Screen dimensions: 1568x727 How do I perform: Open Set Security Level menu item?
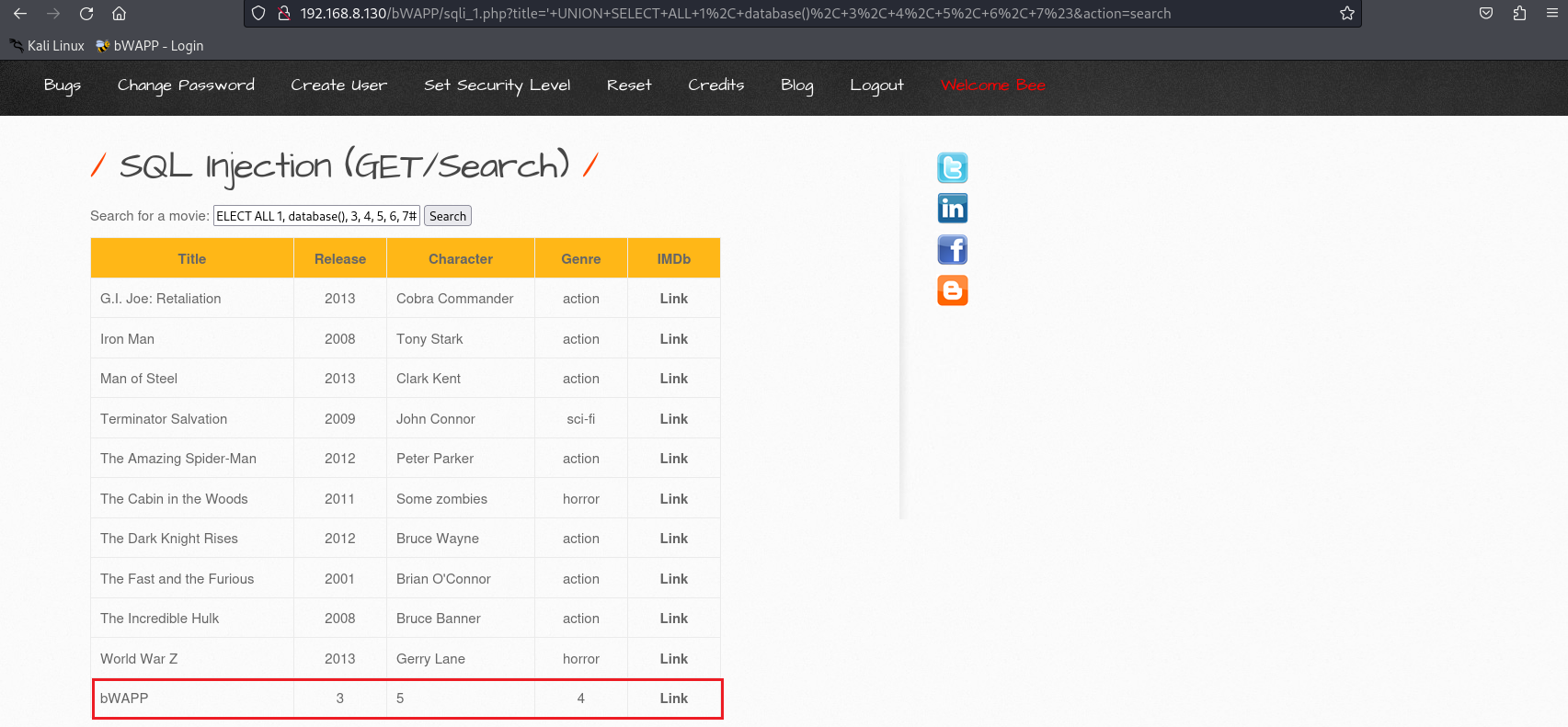click(x=497, y=85)
